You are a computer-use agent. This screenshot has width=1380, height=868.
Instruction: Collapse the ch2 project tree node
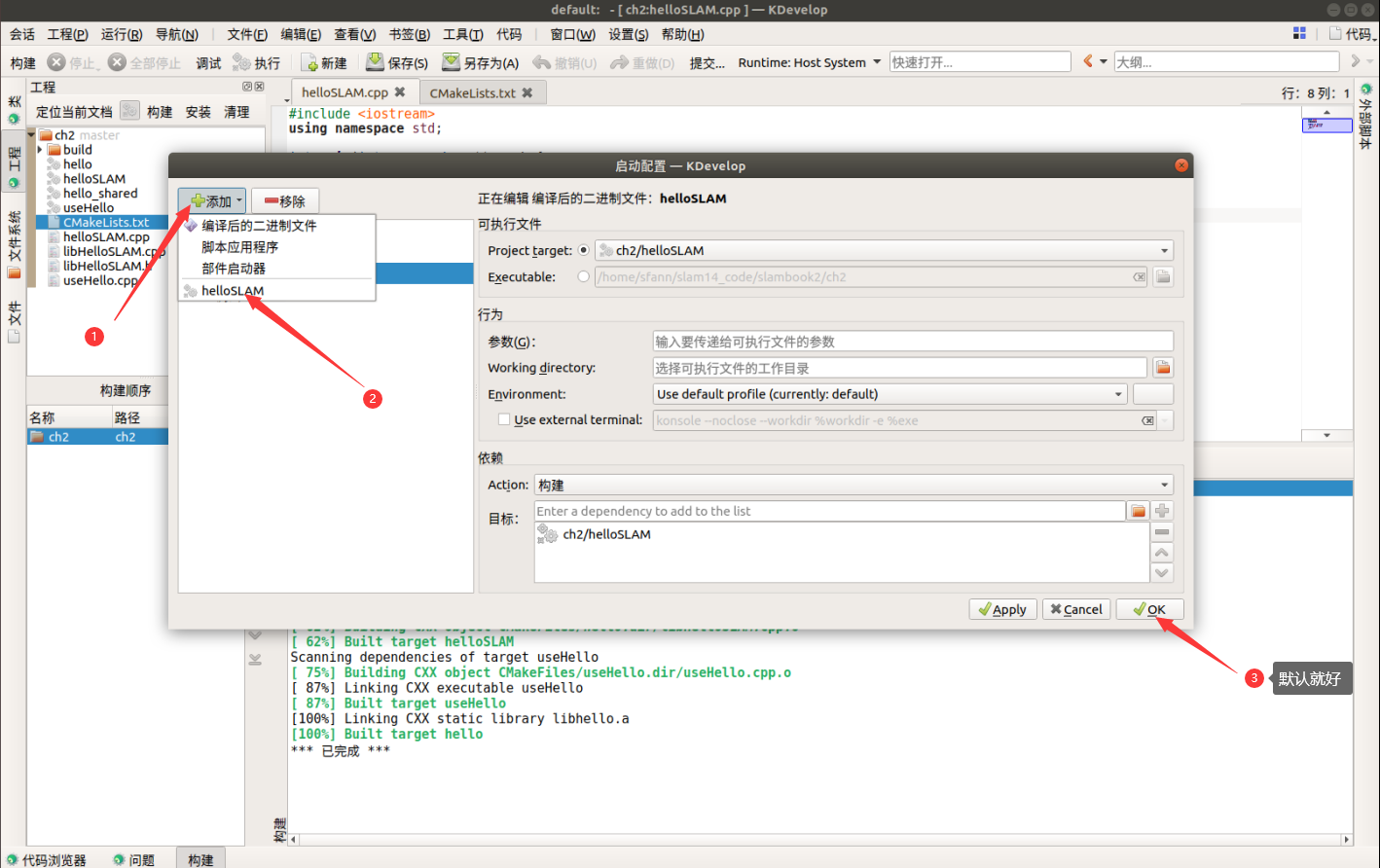(32, 135)
